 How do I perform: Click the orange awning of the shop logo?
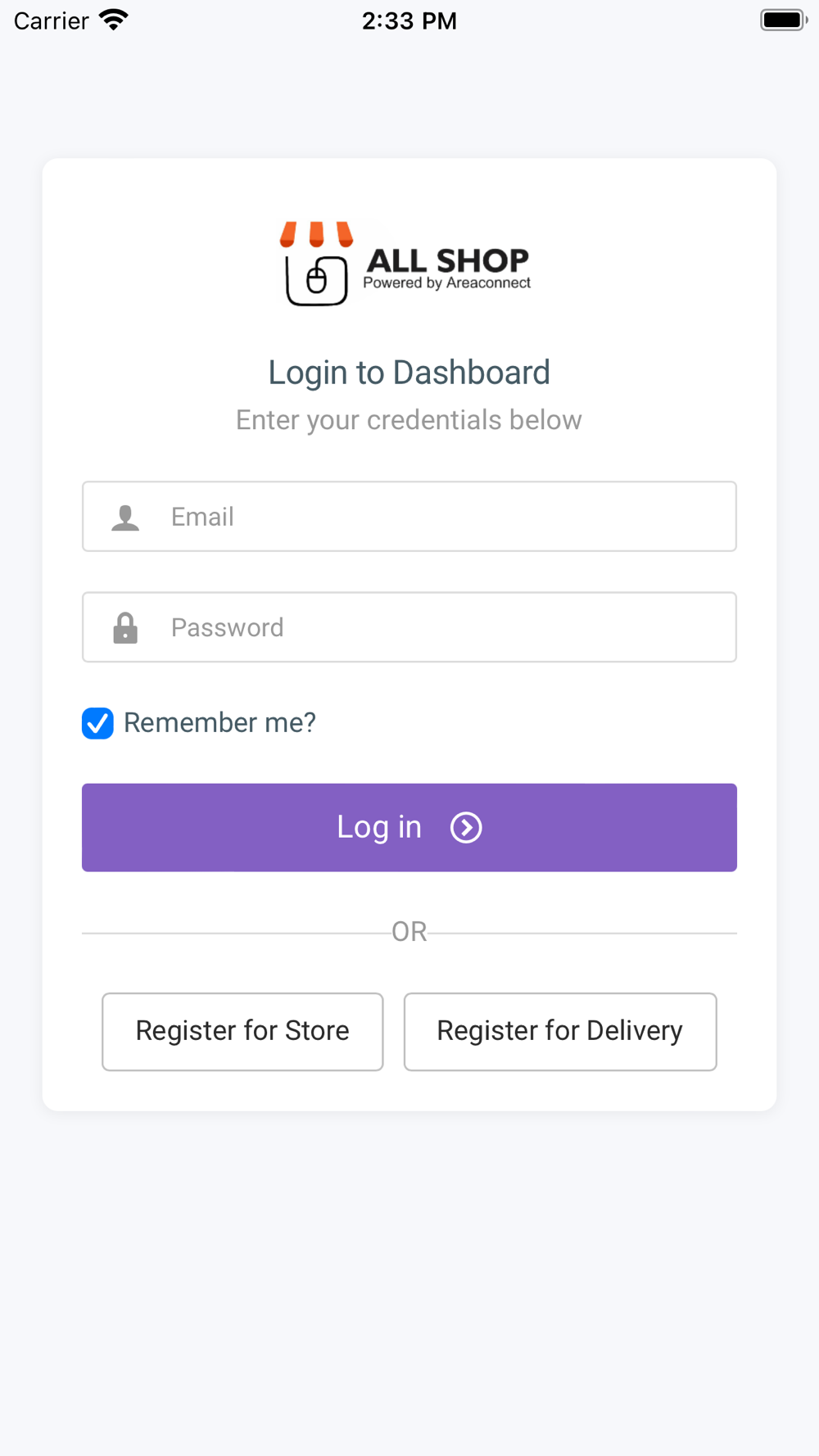pos(316,234)
